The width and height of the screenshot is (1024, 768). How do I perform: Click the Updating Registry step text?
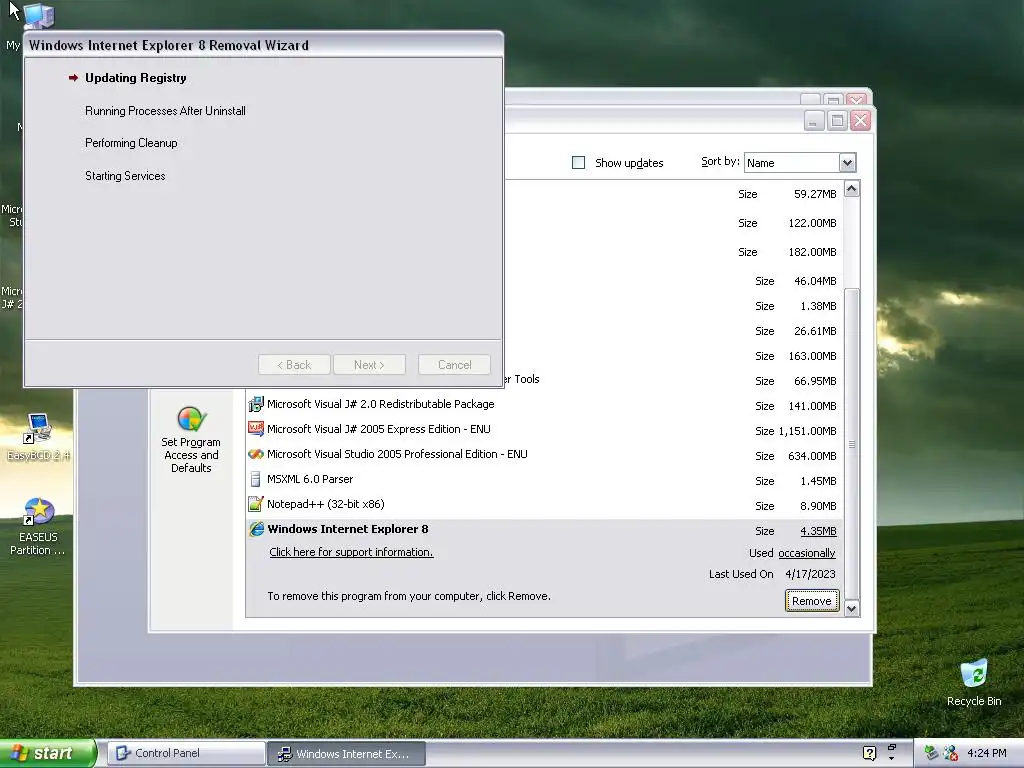pos(136,78)
